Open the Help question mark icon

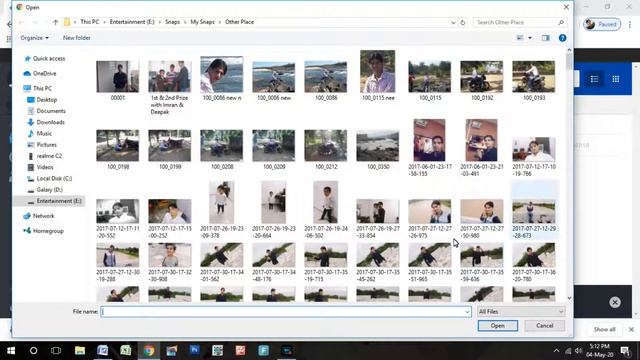pos(562,38)
